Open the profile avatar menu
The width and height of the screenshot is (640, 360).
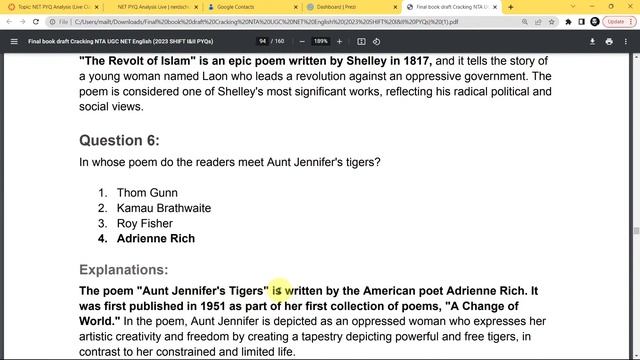(x=595, y=22)
